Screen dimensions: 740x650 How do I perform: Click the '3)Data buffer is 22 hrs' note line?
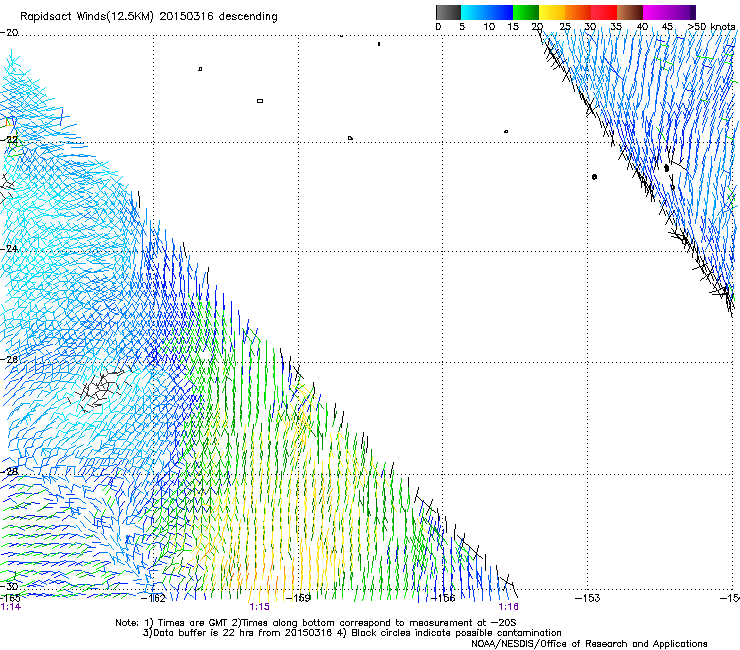pos(352,633)
